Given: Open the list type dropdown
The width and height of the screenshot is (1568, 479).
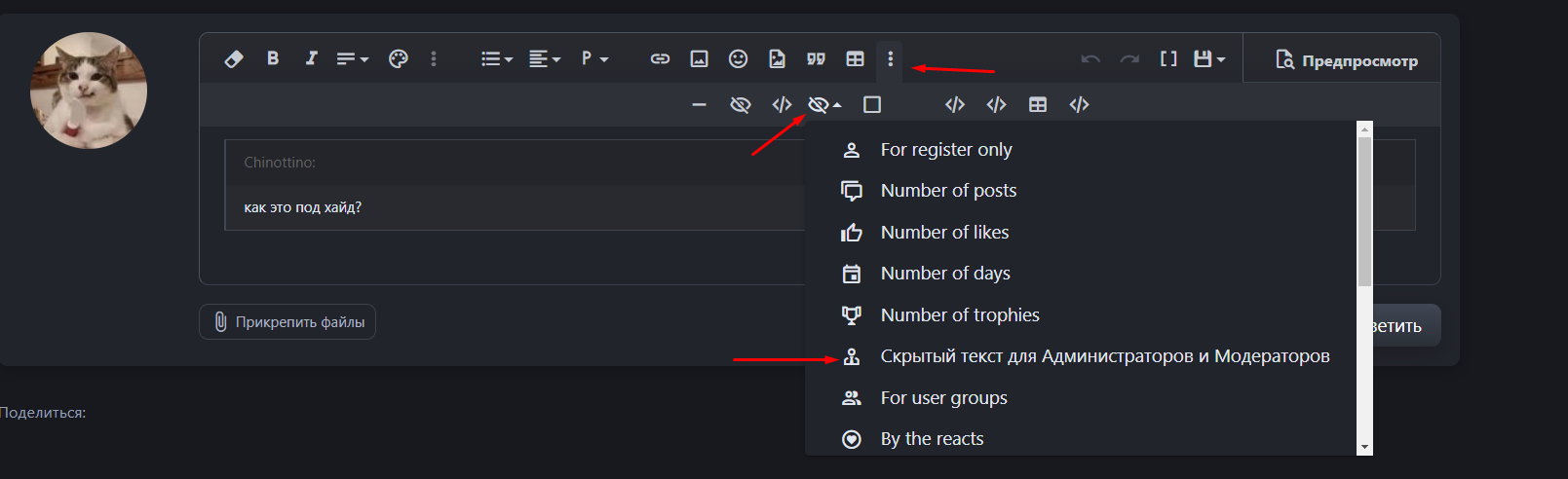Looking at the screenshot, I should [x=496, y=59].
